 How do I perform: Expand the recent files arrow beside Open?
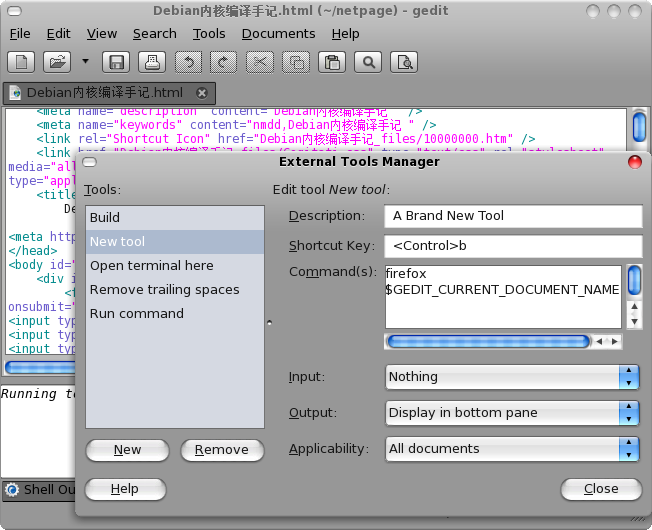tap(85, 62)
